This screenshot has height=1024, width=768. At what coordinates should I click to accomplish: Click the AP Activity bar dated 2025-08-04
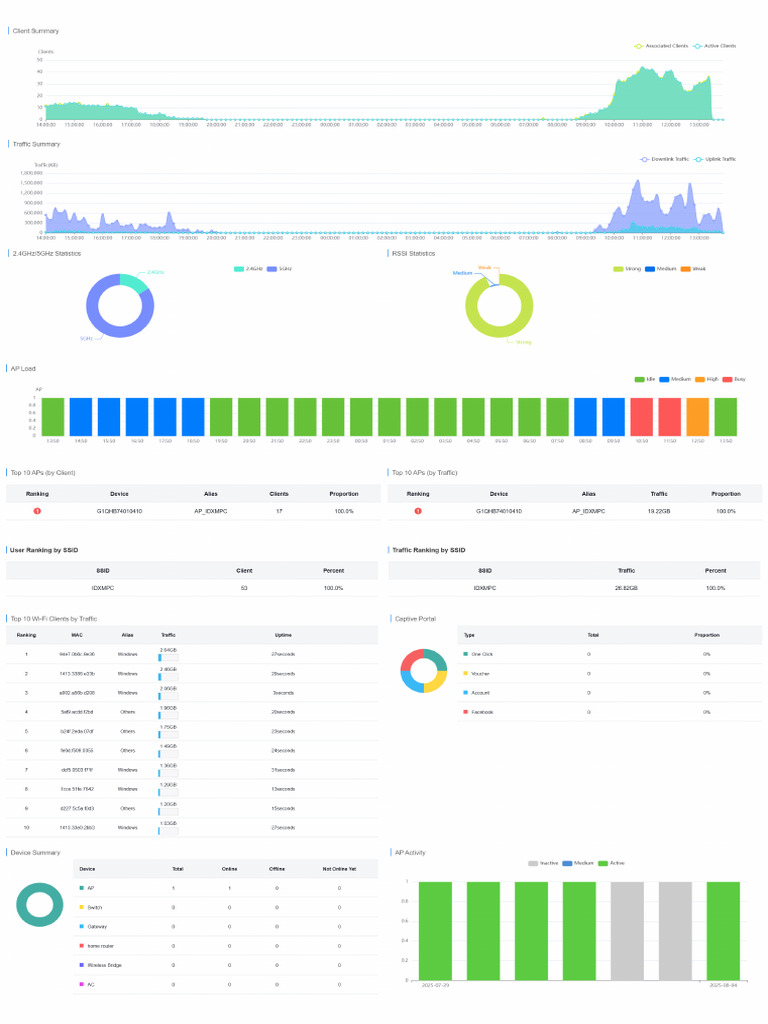724,931
